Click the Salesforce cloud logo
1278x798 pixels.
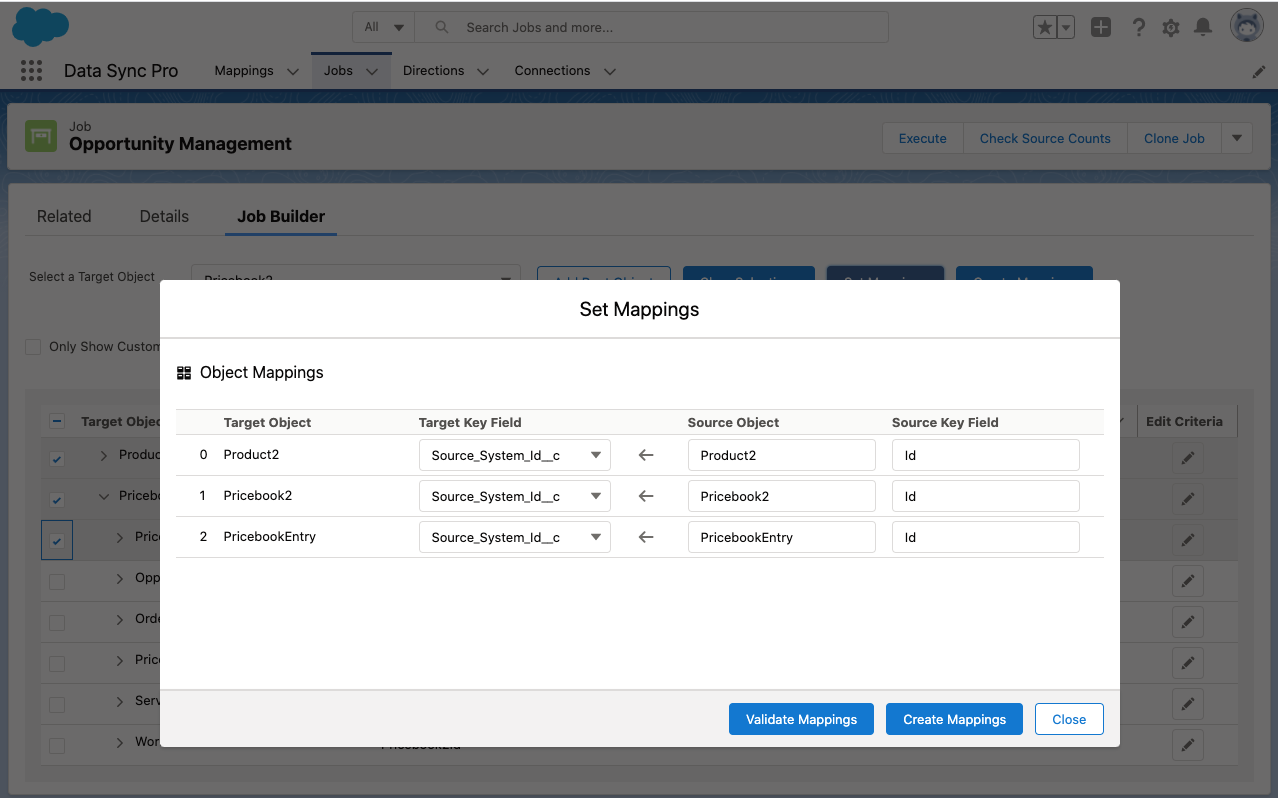pyautogui.click(x=40, y=27)
